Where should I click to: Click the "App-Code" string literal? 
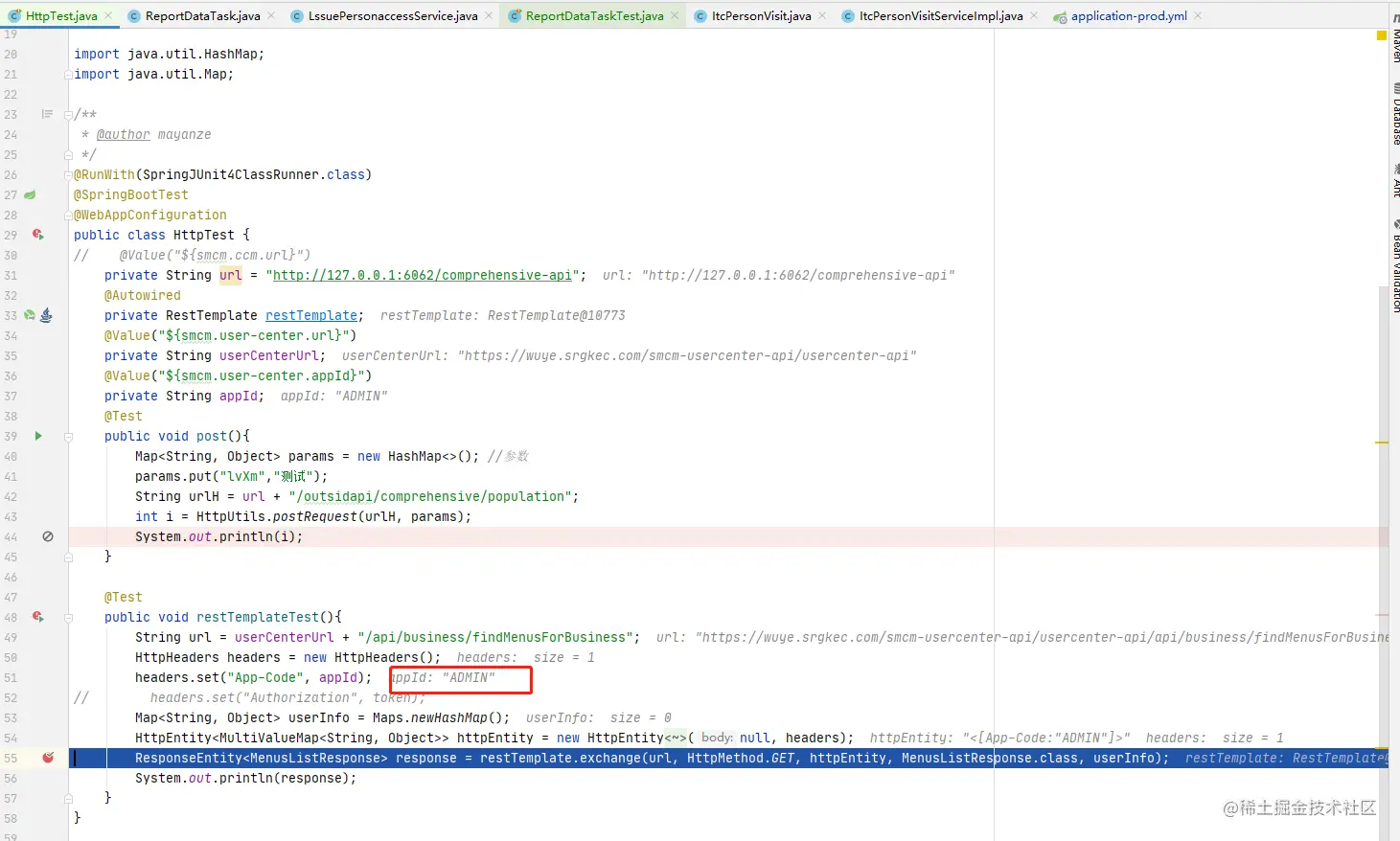pos(265,677)
